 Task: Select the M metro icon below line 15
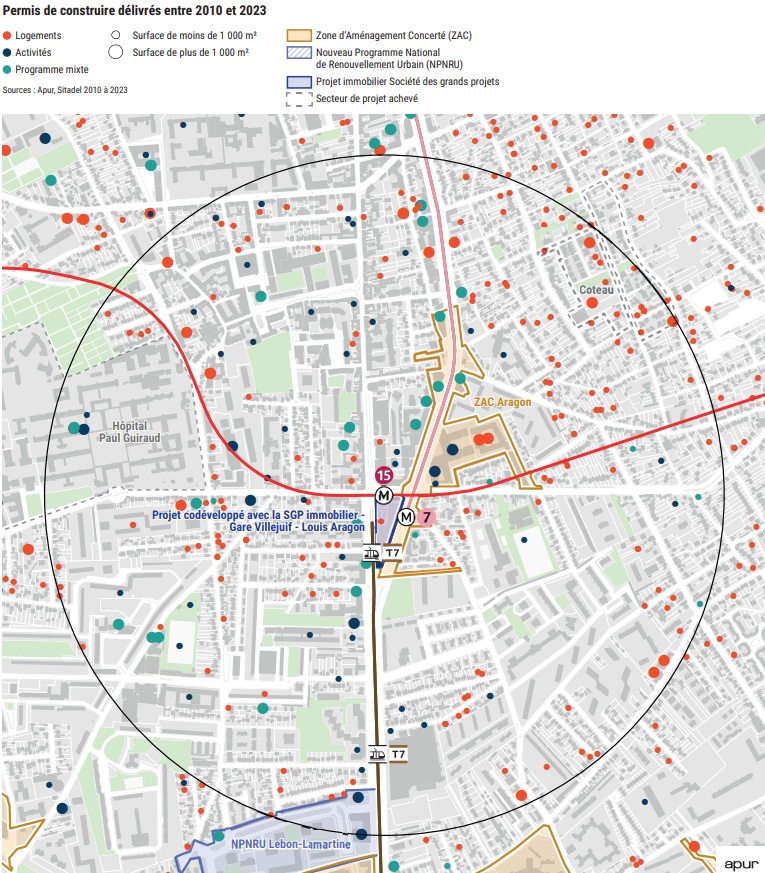click(383, 495)
